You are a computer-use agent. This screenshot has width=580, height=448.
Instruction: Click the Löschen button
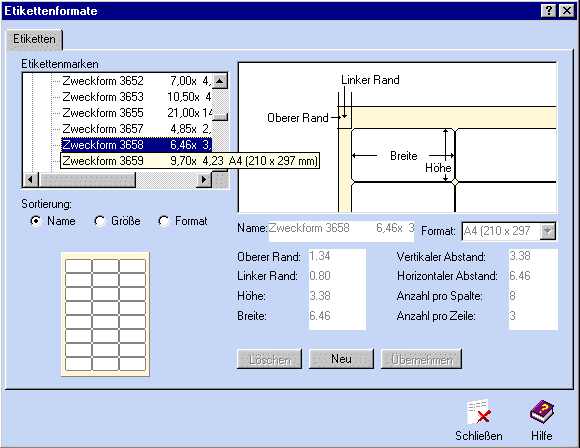pos(269,359)
